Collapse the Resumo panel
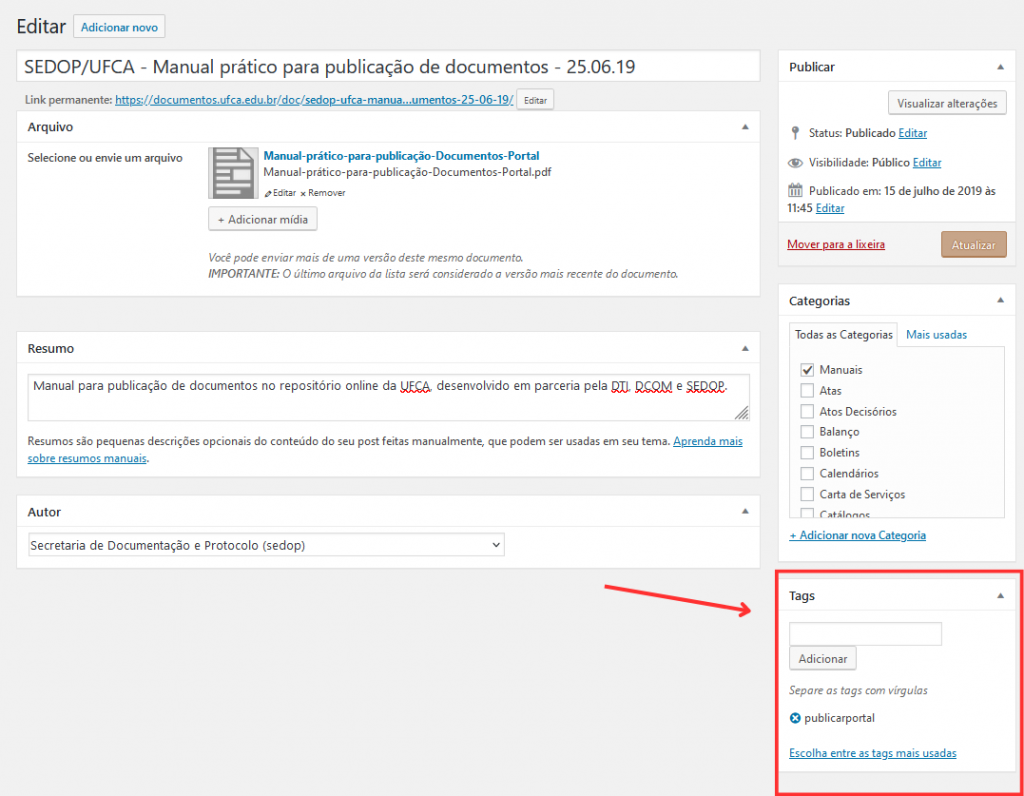Screen dimensions: 1024x796 pos(745,348)
